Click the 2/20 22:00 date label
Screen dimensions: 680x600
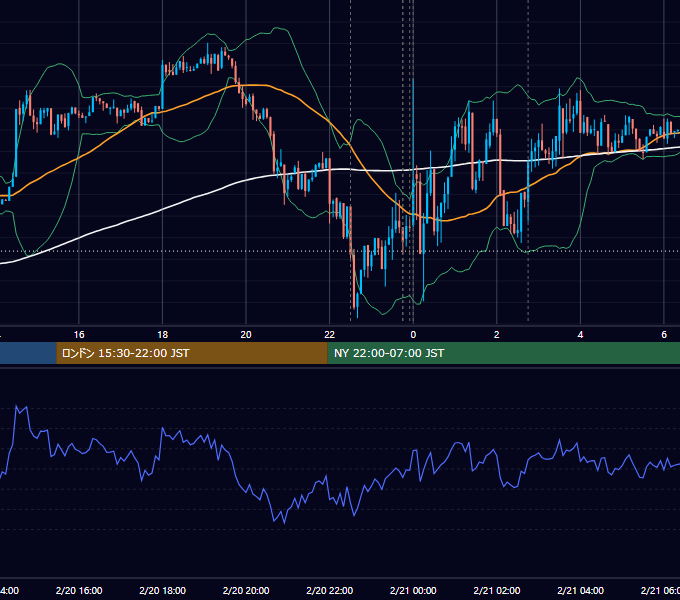pos(330,590)
